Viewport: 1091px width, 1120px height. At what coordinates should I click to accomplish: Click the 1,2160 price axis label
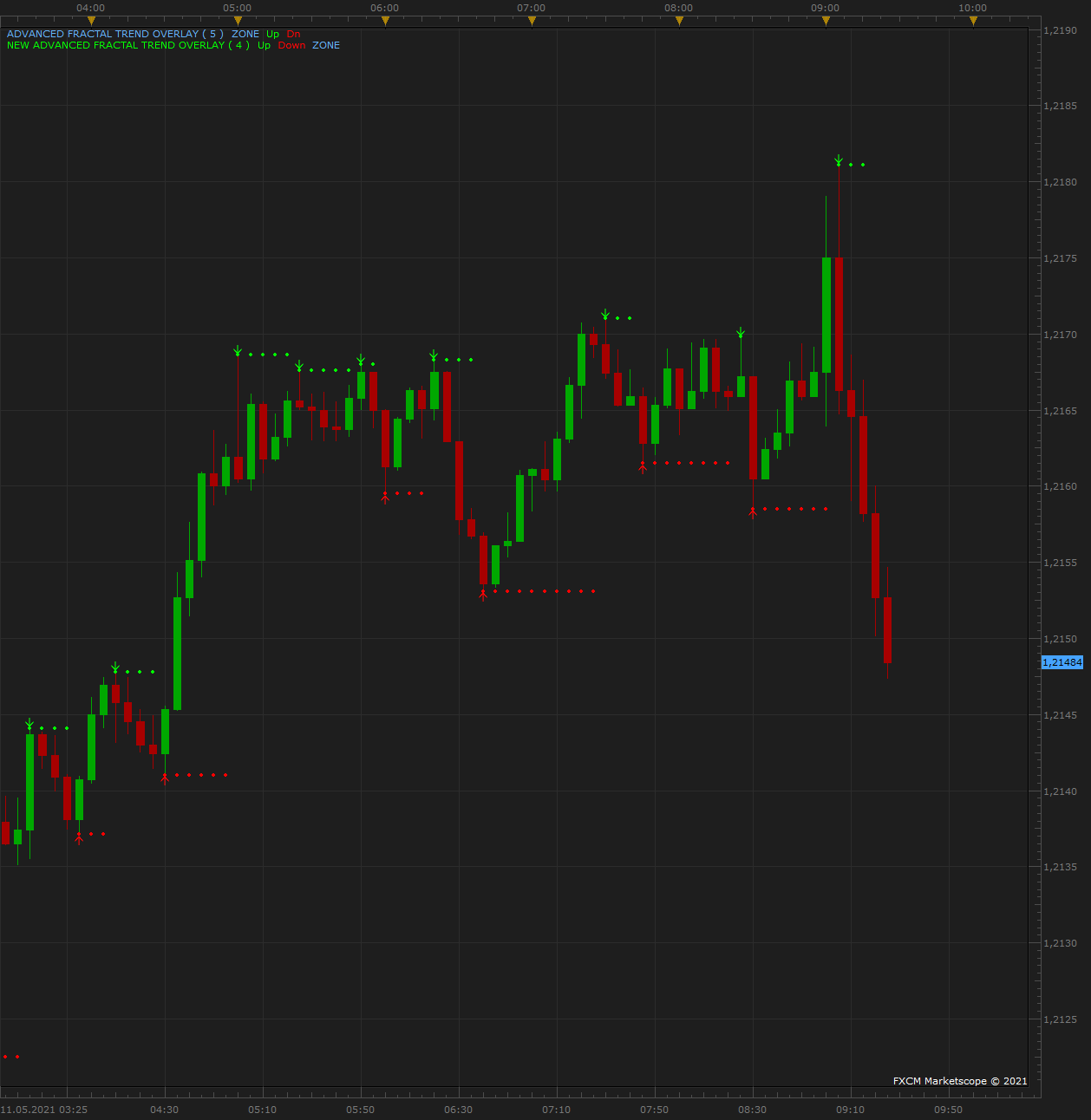coord(1060,486)
